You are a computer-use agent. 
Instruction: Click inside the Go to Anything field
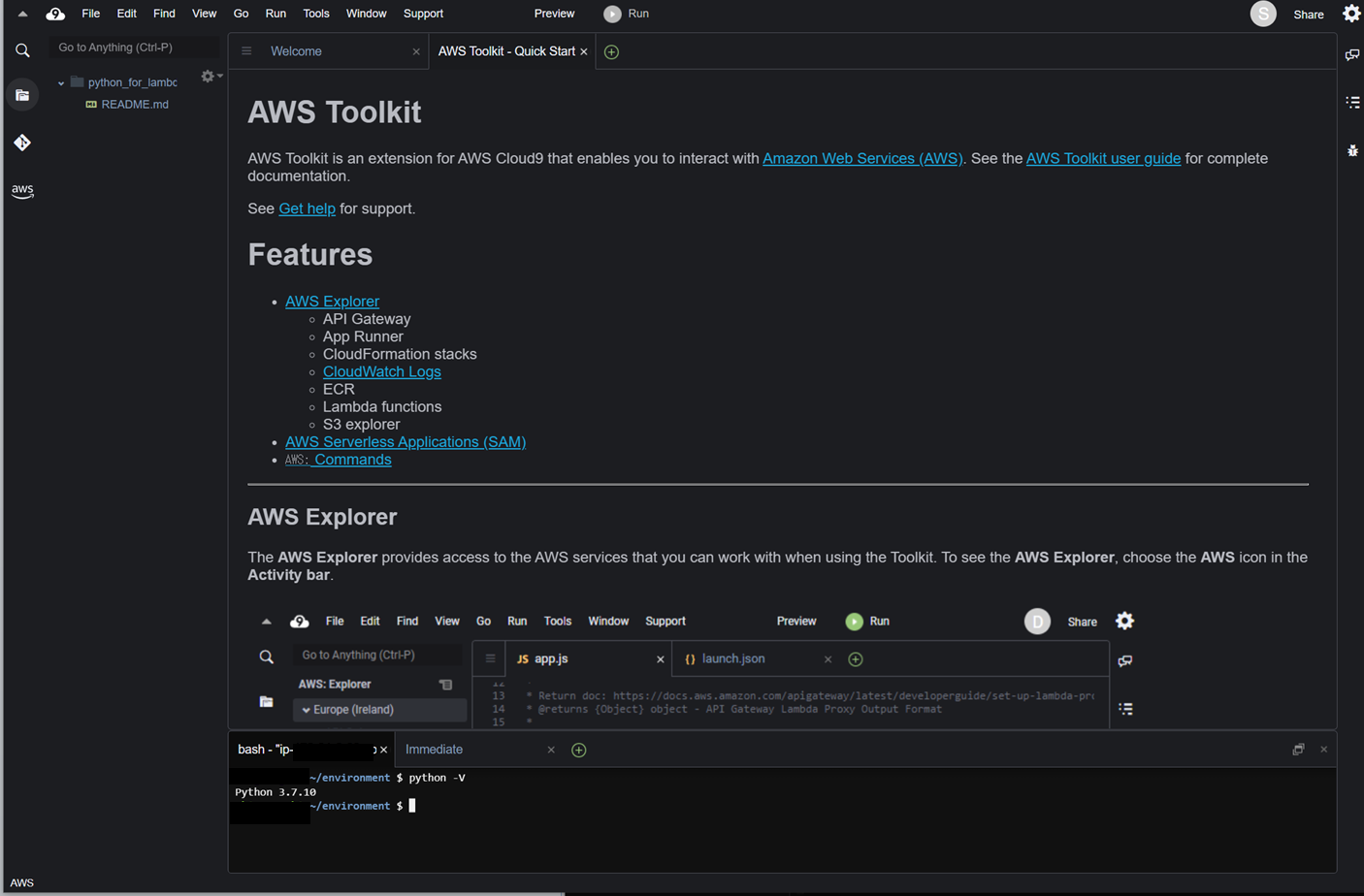tap(133, 47)
